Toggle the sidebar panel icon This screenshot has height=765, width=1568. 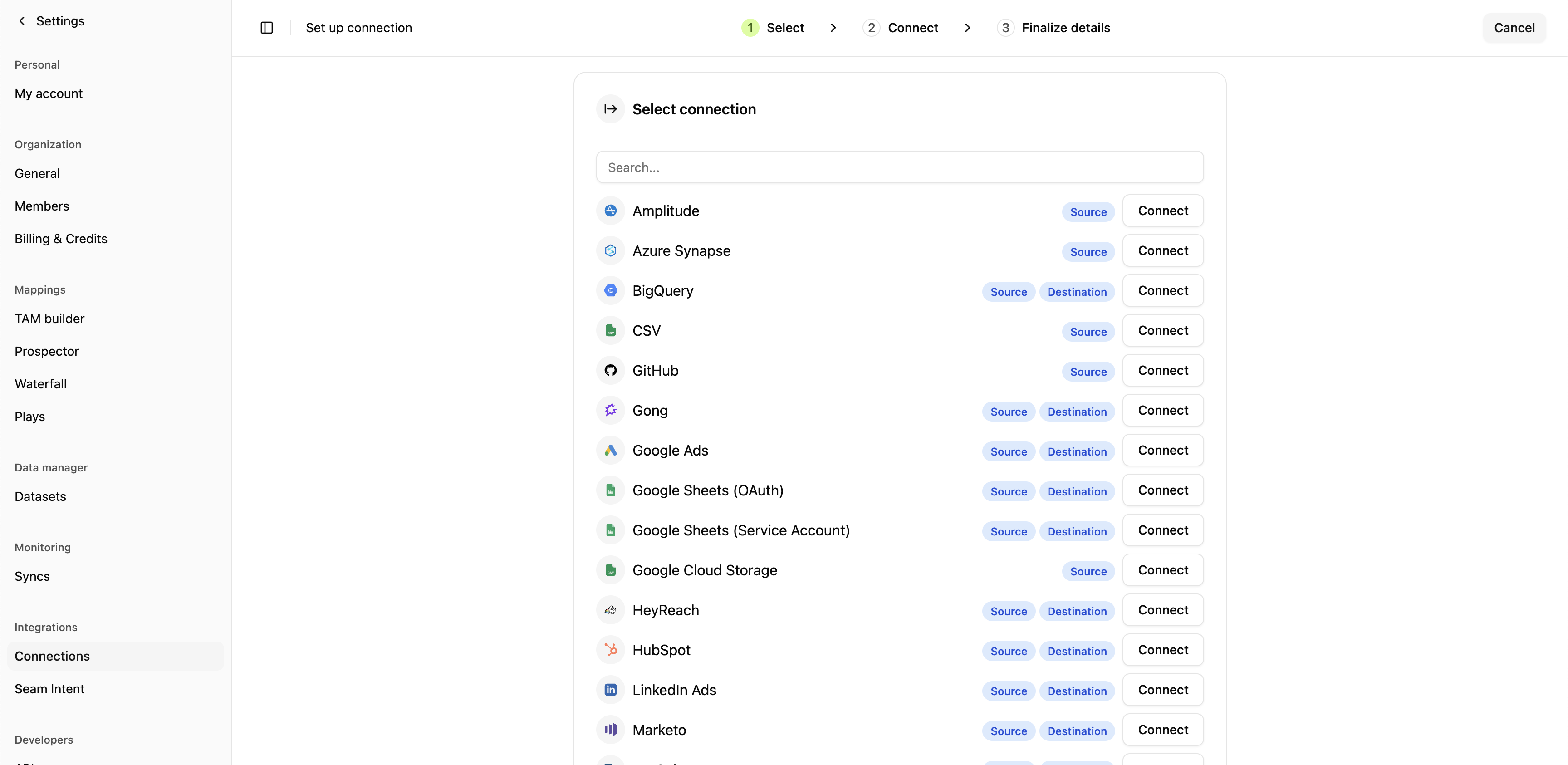267,27
